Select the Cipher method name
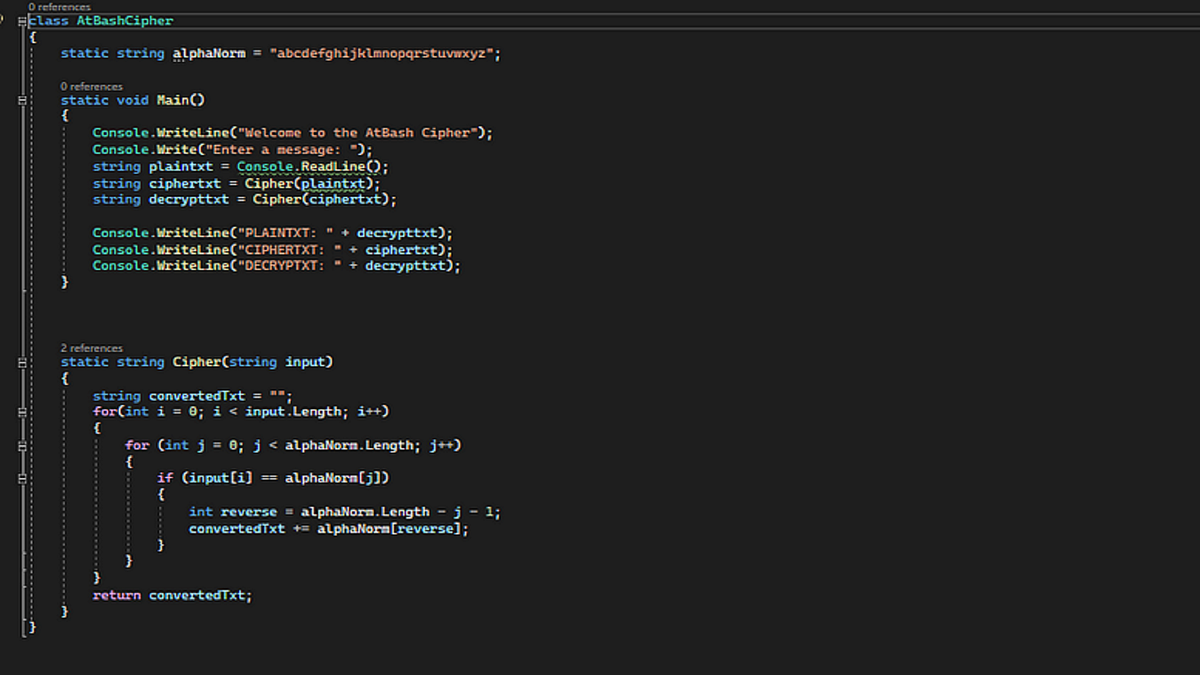The image size is (1200, 675). (197, 361)
